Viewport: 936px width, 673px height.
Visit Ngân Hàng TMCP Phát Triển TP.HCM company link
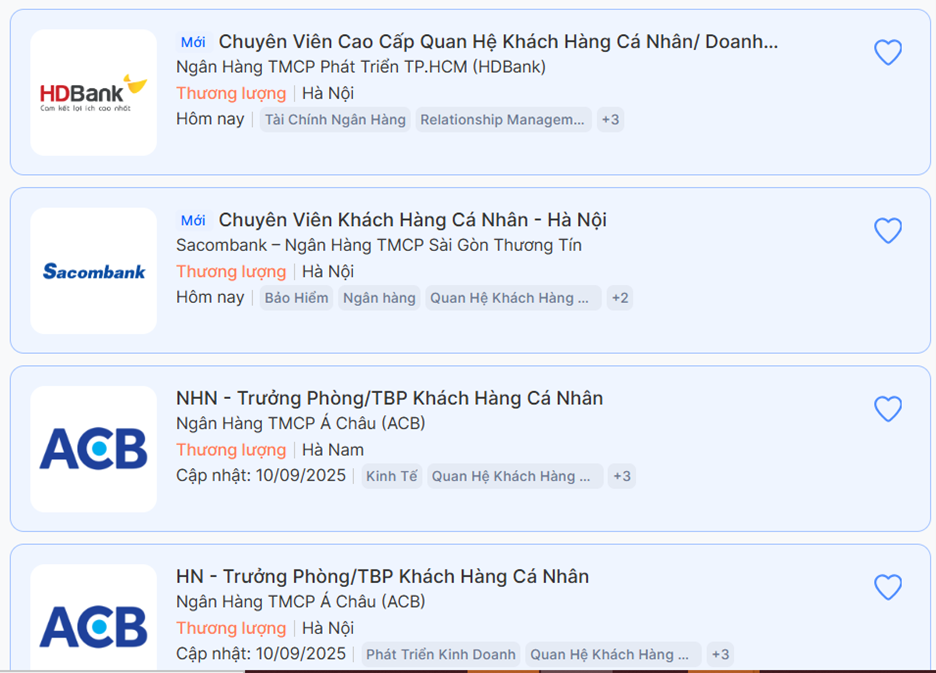[x=361, y=67]
